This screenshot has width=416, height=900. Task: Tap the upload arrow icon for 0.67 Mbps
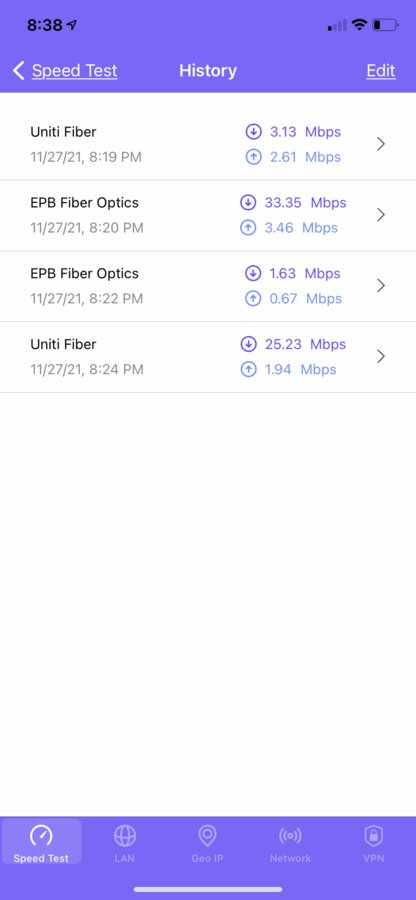point(253,298)
